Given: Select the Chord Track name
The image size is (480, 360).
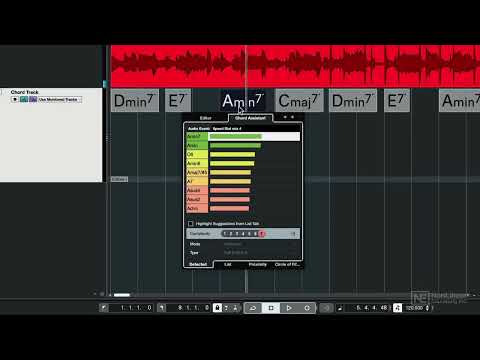Looking at the screenshot, I should coord(25,92).
